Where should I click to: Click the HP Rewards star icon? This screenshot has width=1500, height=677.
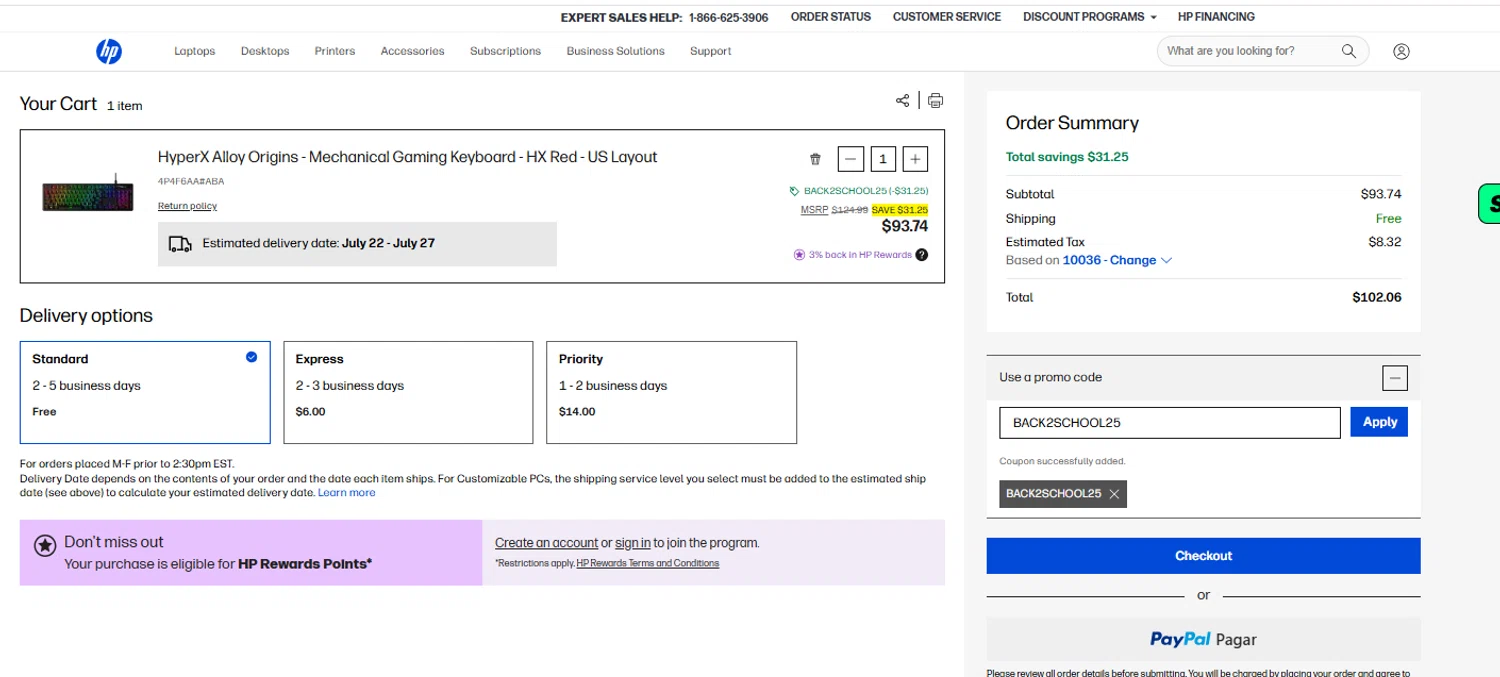[x=799, y=255]
